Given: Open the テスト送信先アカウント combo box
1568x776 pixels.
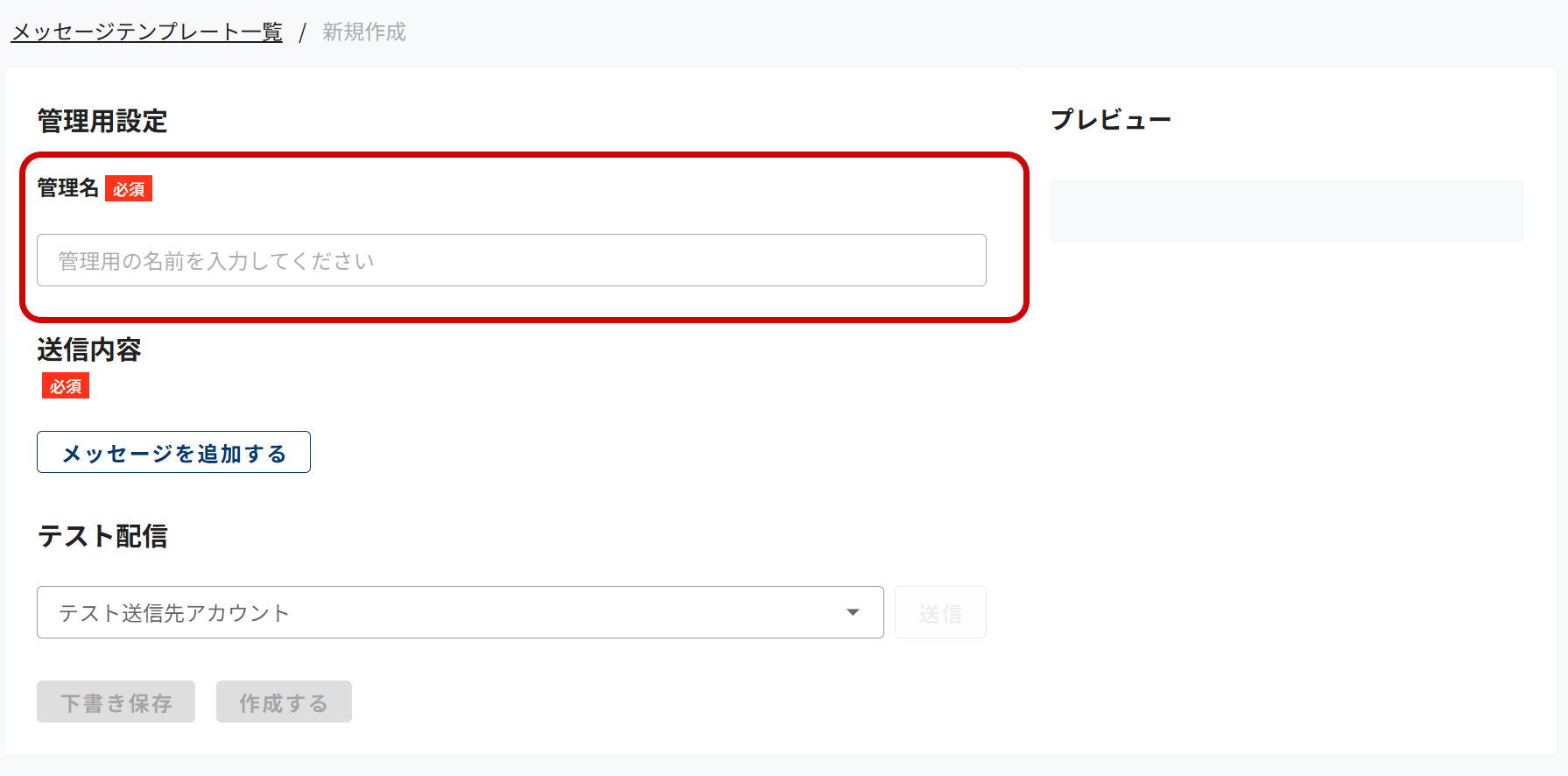Looking at the screenshot, I should pyautogui.click(x=438, y=612).
